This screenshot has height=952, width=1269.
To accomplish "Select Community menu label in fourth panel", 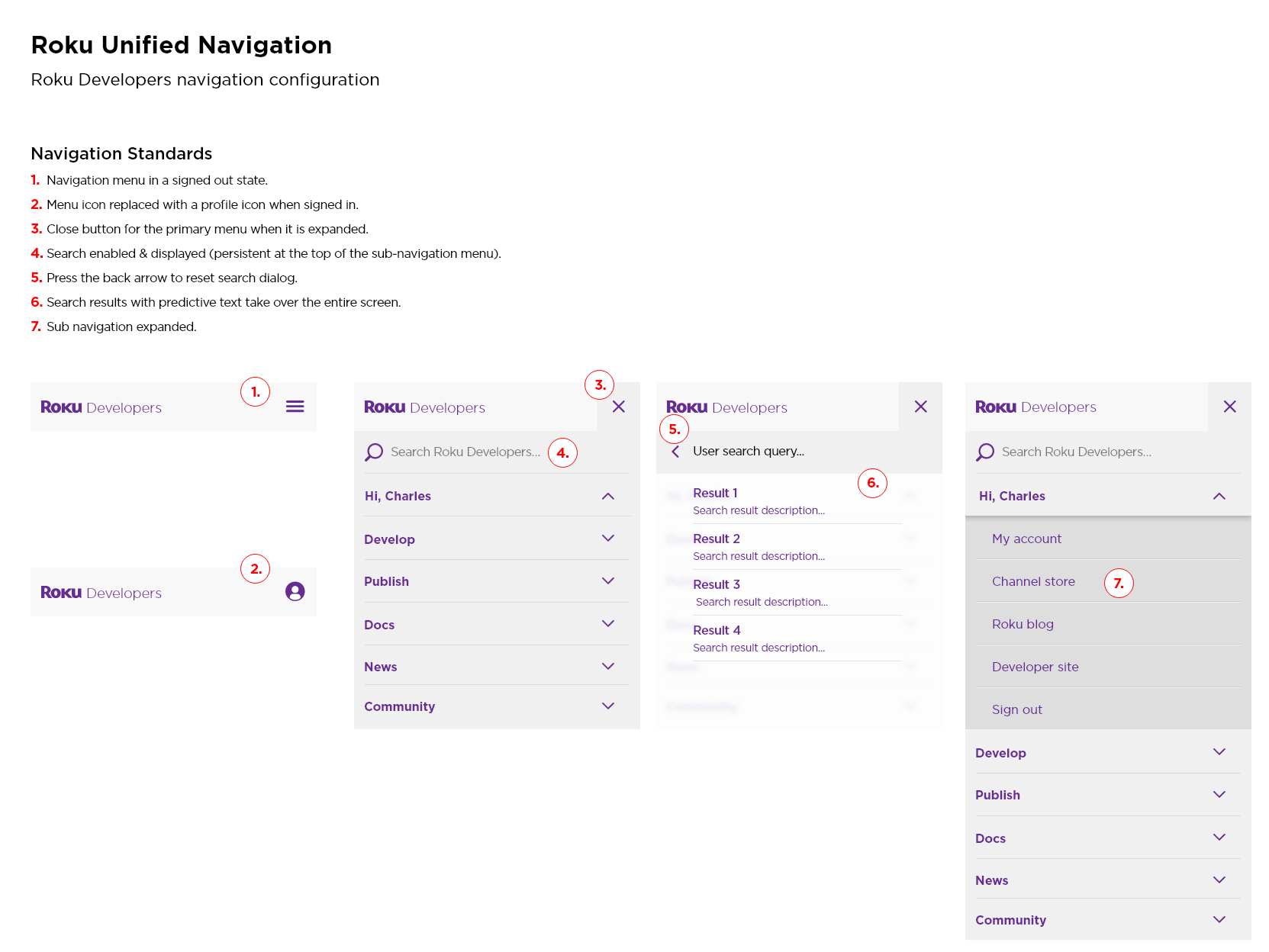I will click(1010, 920).
